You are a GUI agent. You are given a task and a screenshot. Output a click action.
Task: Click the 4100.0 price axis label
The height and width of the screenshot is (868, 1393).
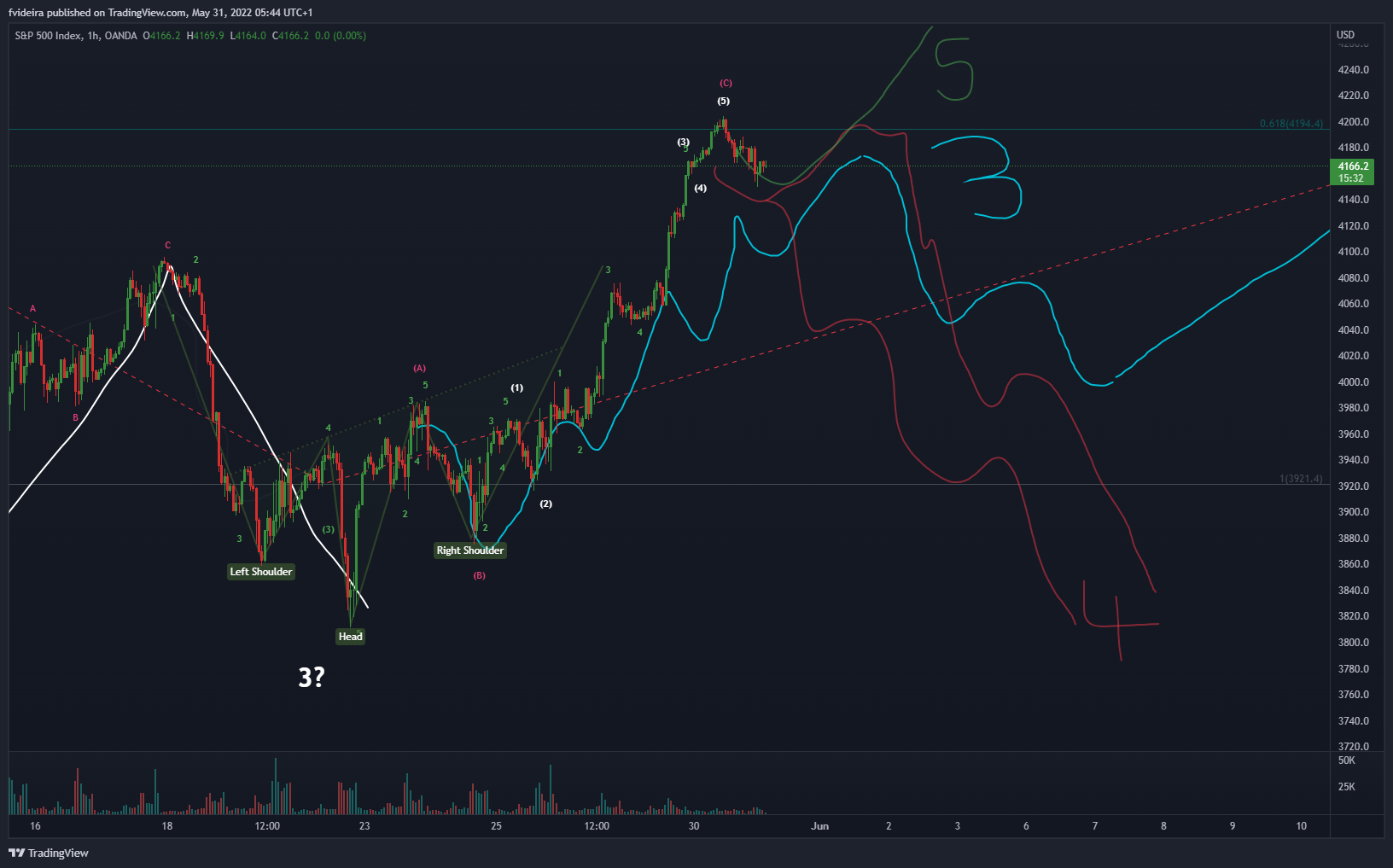[x=1354, y=252]
